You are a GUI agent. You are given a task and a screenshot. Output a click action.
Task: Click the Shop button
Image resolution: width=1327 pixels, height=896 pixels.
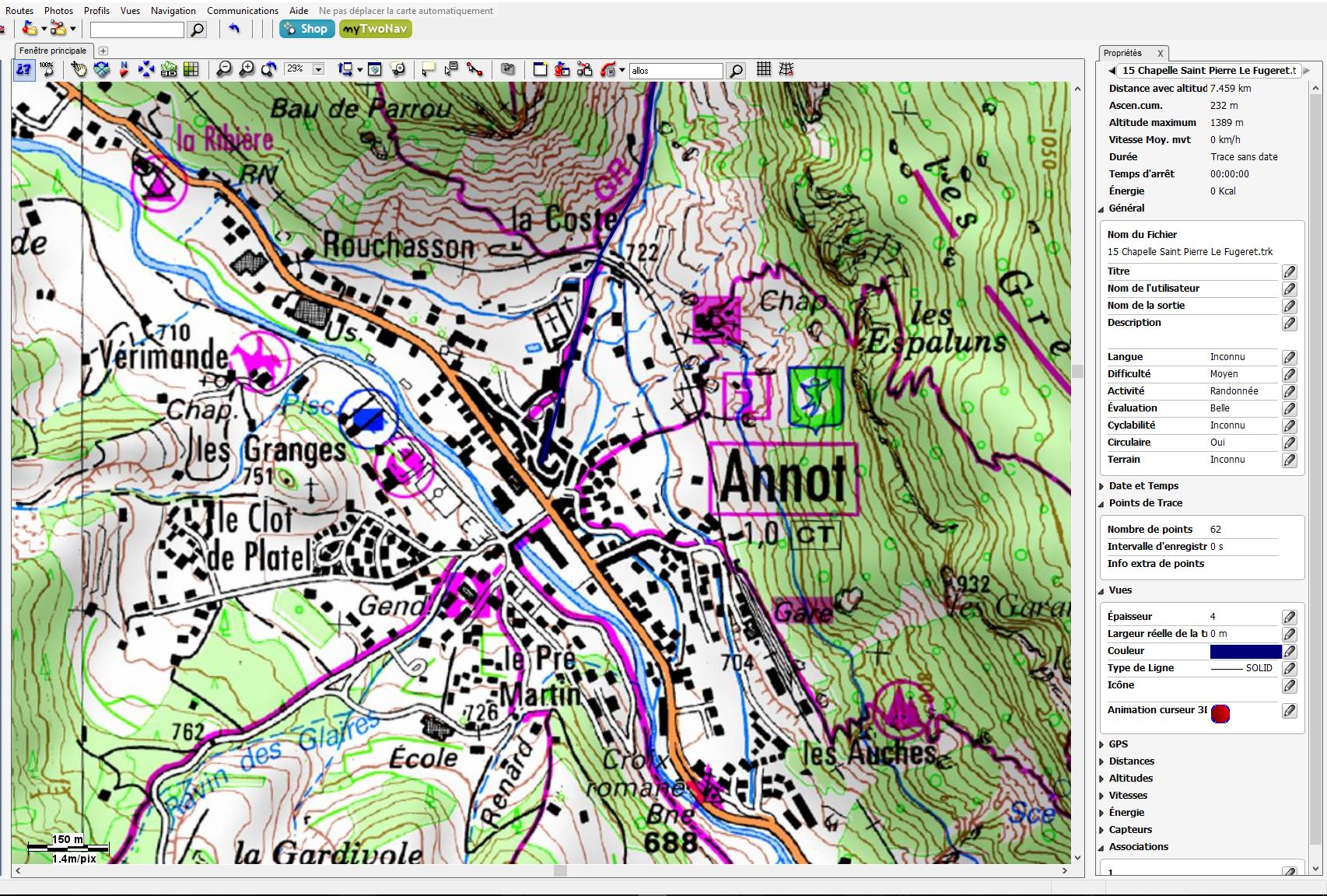pos(306,29)
